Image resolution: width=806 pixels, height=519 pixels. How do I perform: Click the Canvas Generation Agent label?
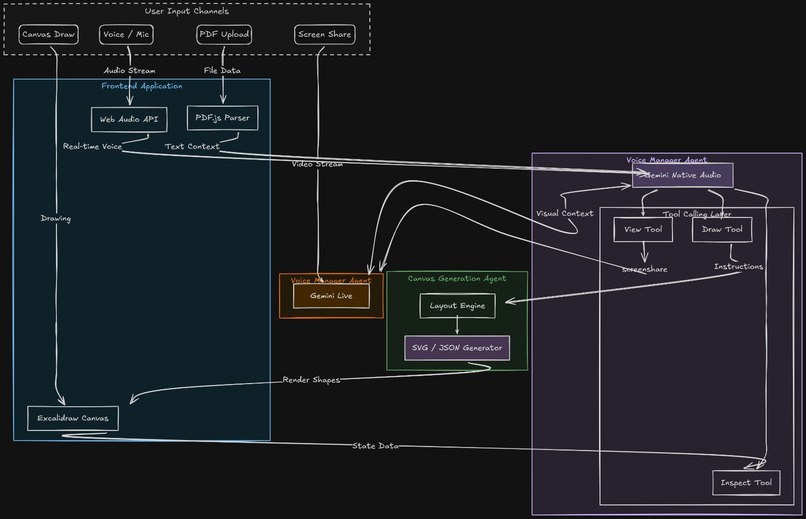click(457, 279)
